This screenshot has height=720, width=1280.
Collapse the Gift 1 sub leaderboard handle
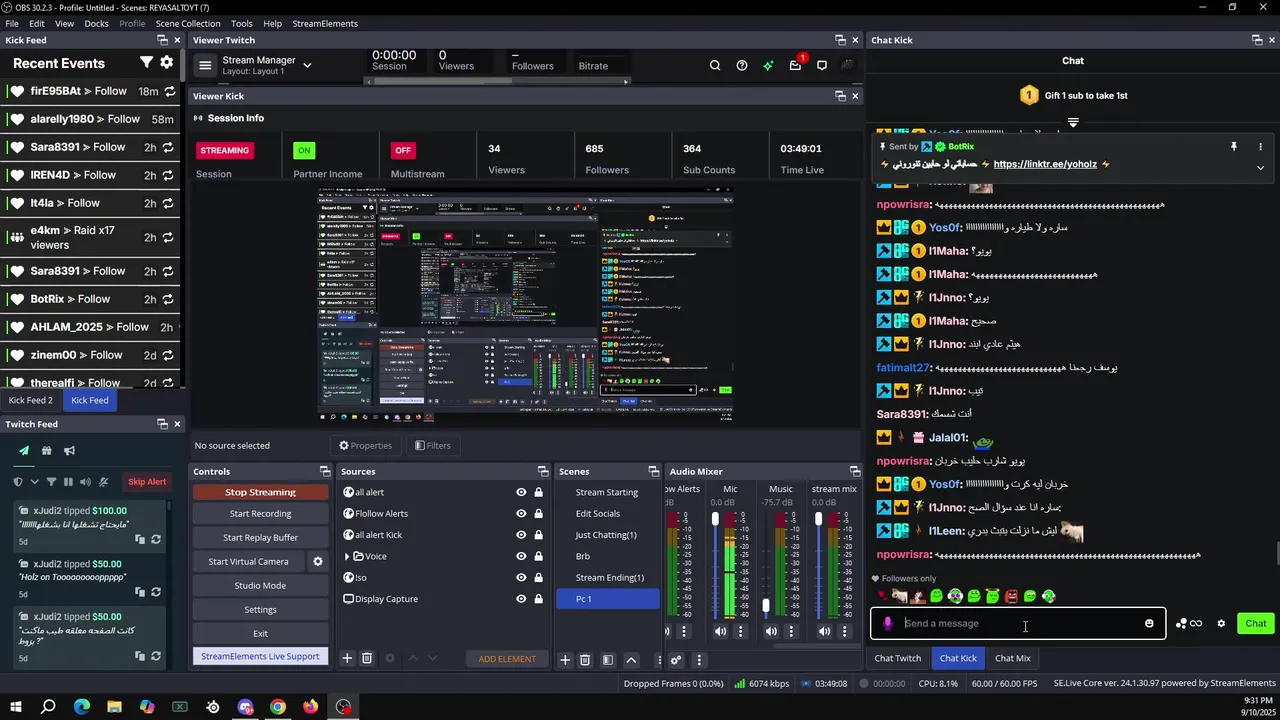point(1073,122)
